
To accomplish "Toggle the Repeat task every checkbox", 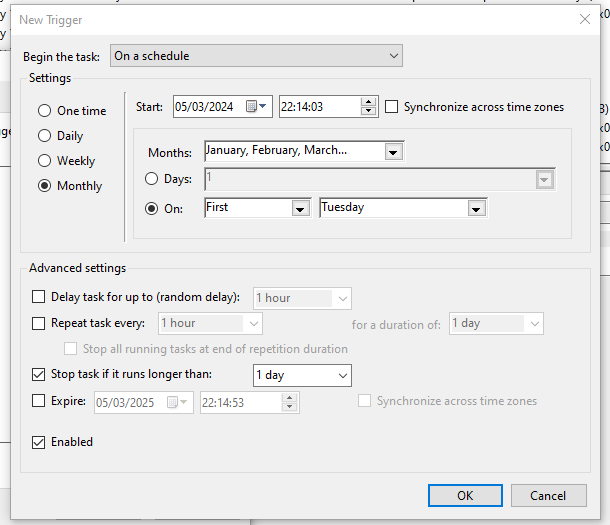I will [x=39, y=323].
